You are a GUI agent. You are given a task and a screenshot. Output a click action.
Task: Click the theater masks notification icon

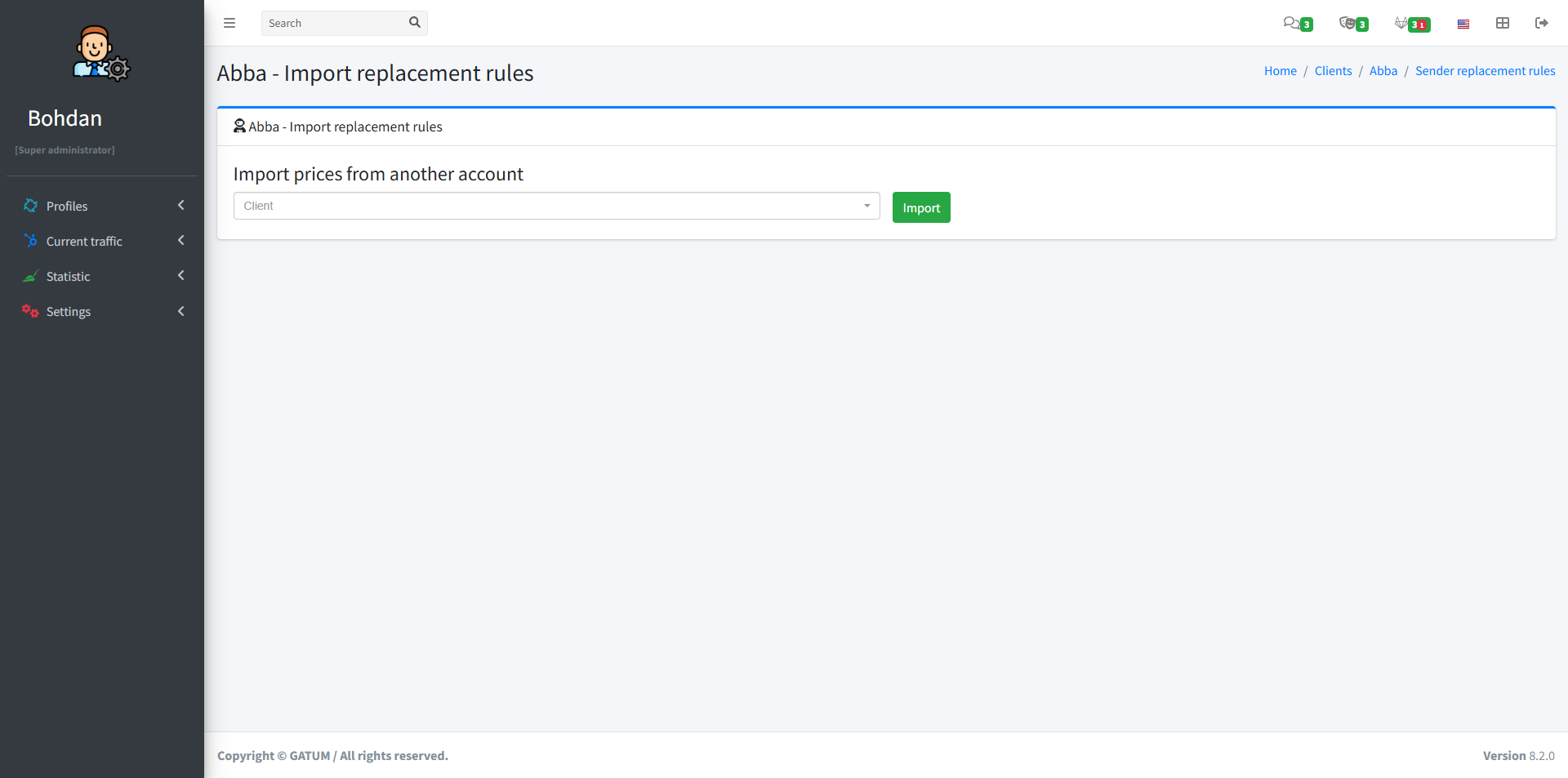point(1347,23)
